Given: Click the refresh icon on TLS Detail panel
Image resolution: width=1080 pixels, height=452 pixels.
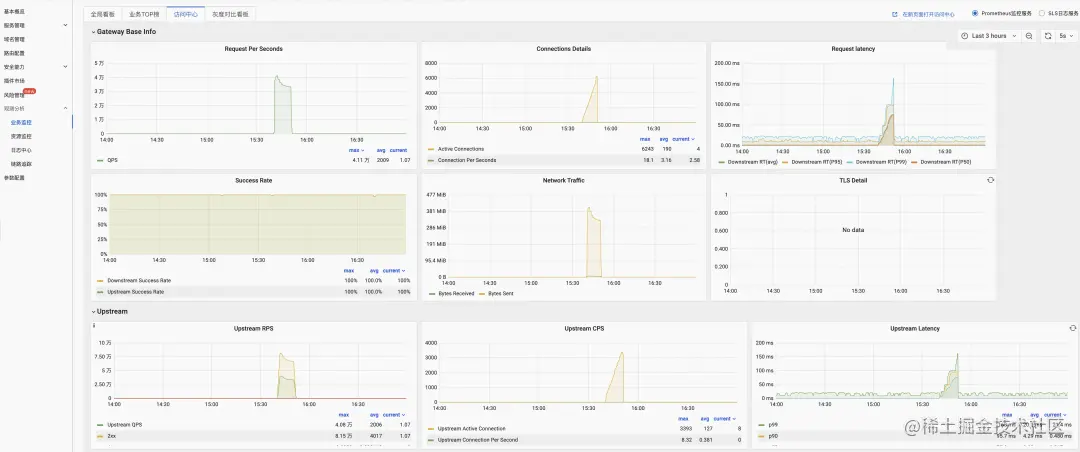Looking at the screenshot, I should point(990,180).
